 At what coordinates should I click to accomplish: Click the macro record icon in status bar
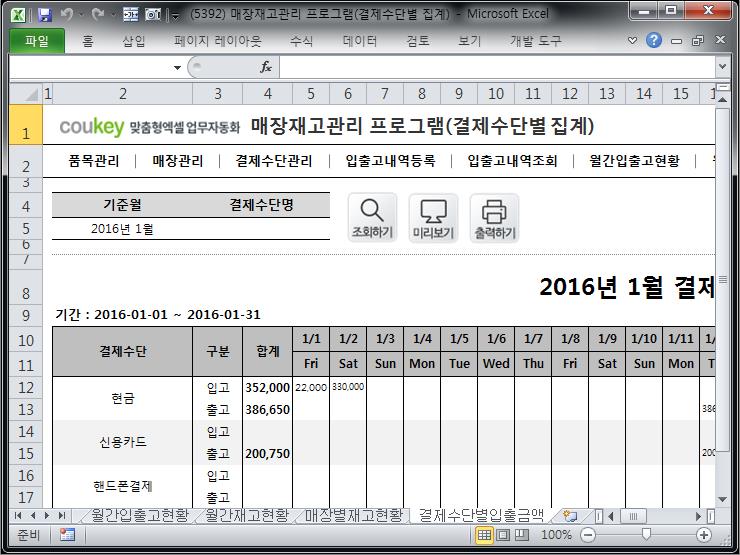[x=67, y=535]
